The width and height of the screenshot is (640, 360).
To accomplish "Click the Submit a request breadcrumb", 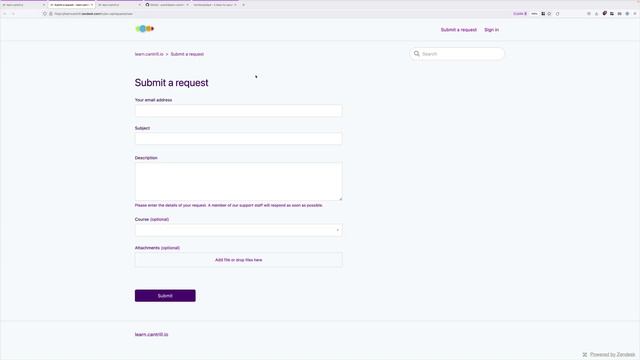I will 187,54.
